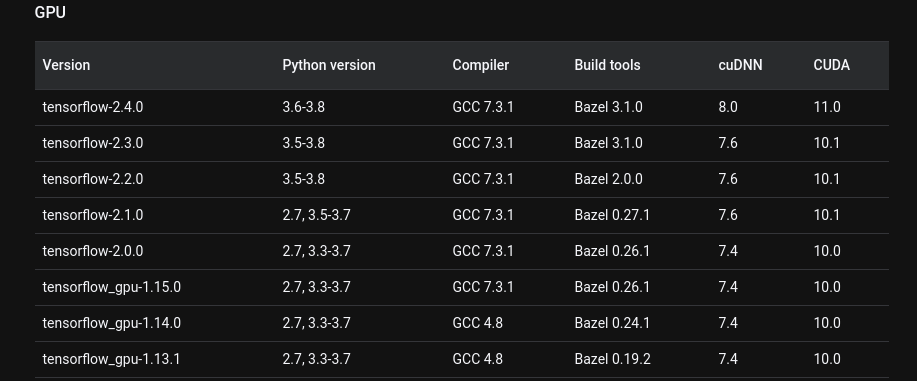
Task: Select the Version column header
Action: [66, 65]
